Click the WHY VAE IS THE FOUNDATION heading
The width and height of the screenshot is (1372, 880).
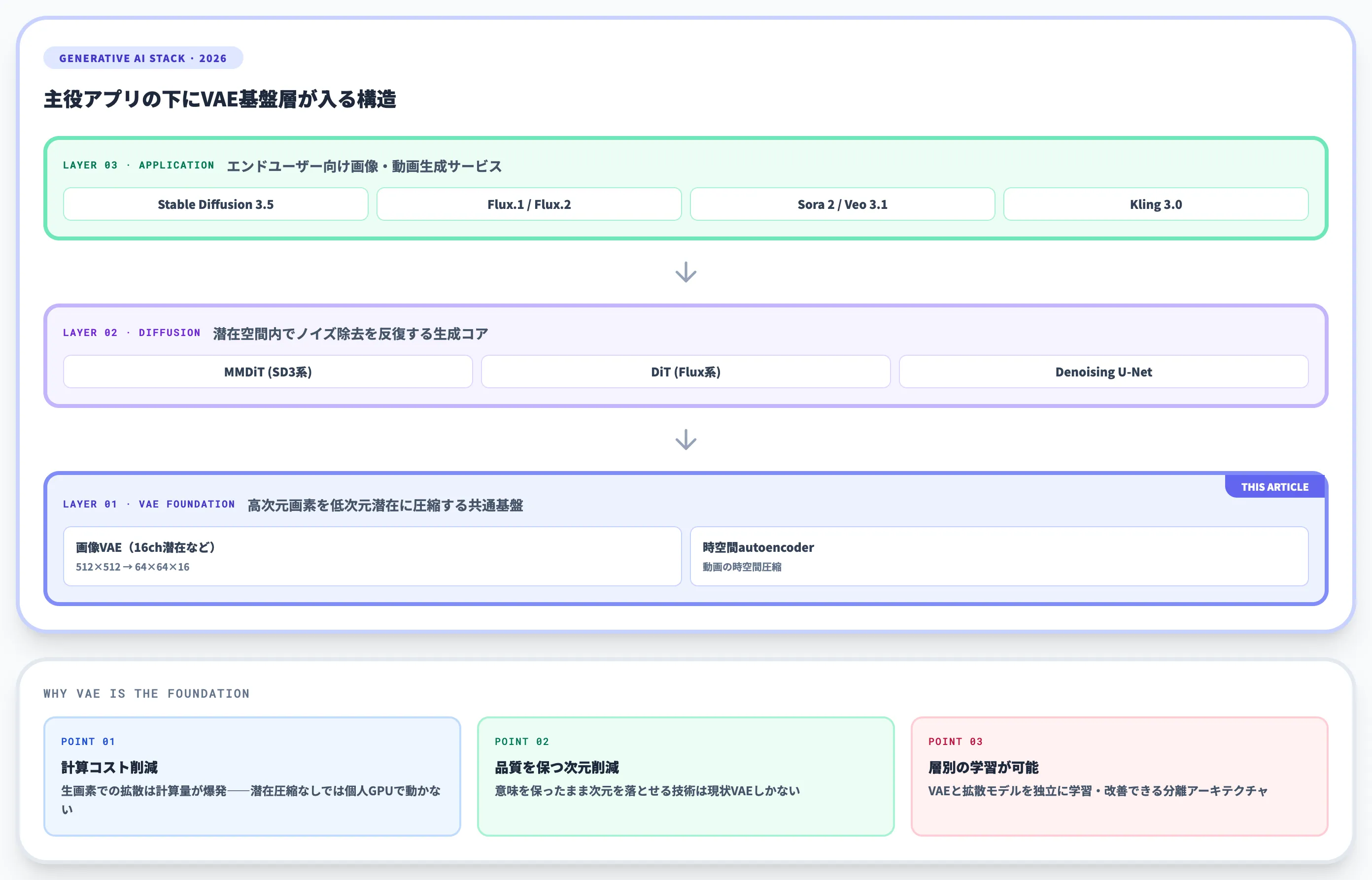click(147, 693)
